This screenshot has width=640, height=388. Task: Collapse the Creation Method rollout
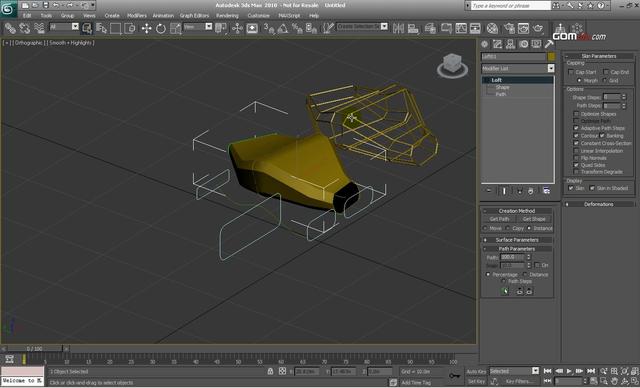pos(517,211)
